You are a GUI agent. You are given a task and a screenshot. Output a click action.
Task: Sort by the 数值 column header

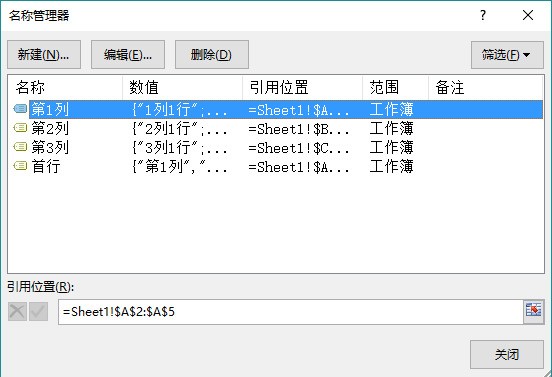[x=182, y=87]
